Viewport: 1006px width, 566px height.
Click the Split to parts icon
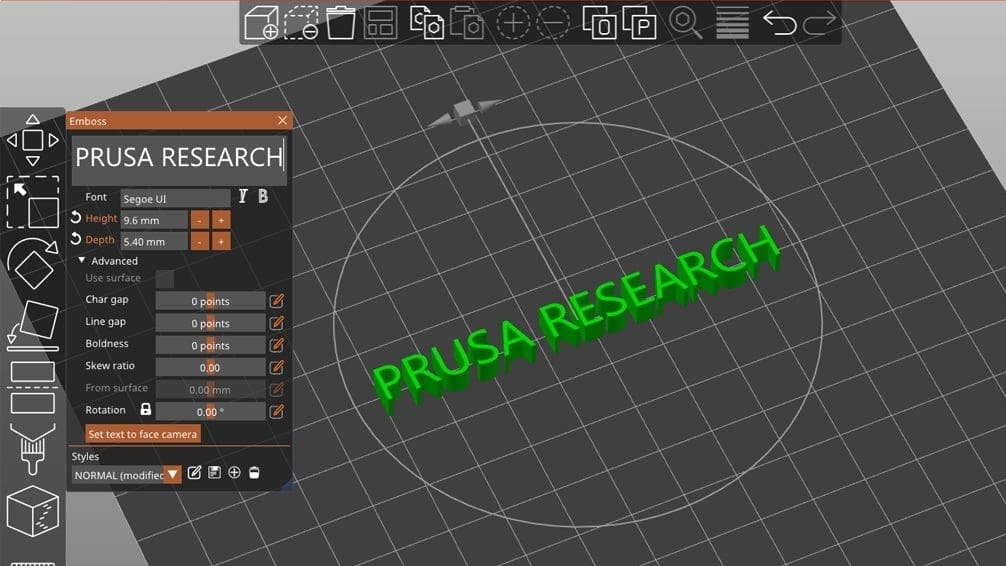click(x=640, y=23)
